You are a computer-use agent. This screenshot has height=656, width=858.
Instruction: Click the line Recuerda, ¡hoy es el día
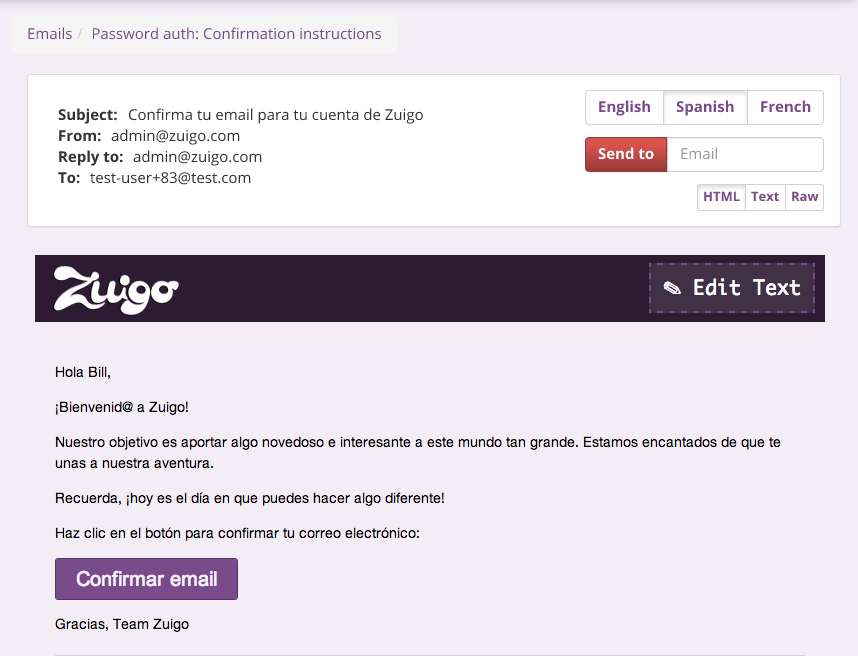250,498
